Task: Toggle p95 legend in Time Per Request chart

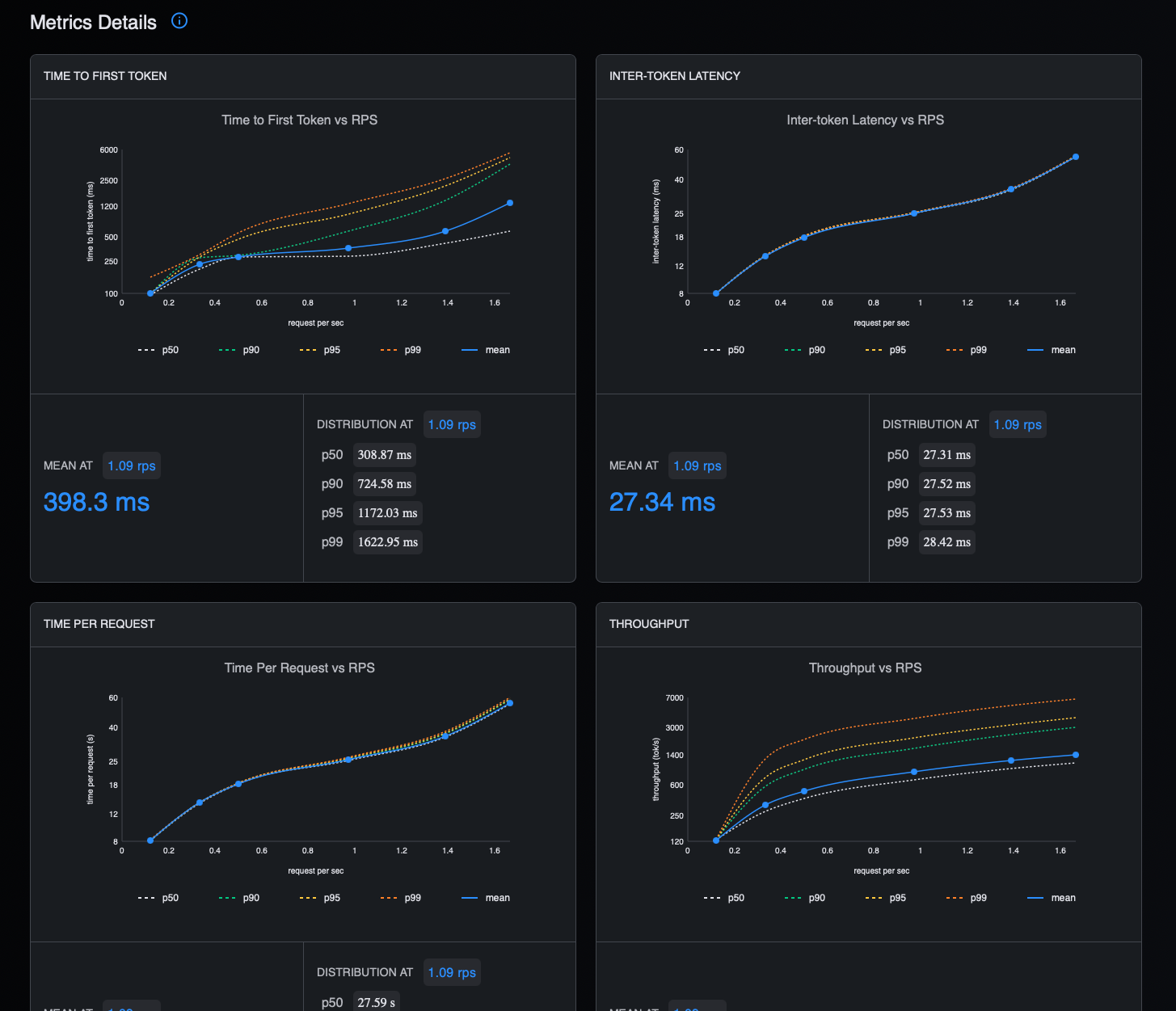Action: tap(320, 898)
